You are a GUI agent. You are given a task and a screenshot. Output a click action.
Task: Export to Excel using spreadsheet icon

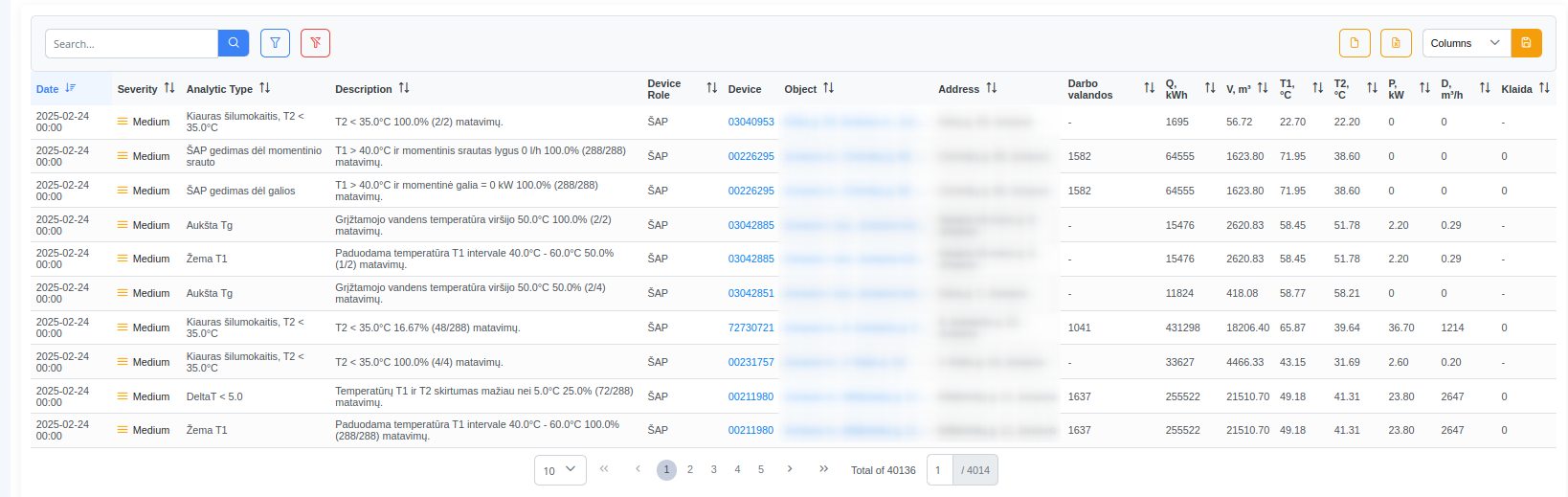(x=1396, y=43)
